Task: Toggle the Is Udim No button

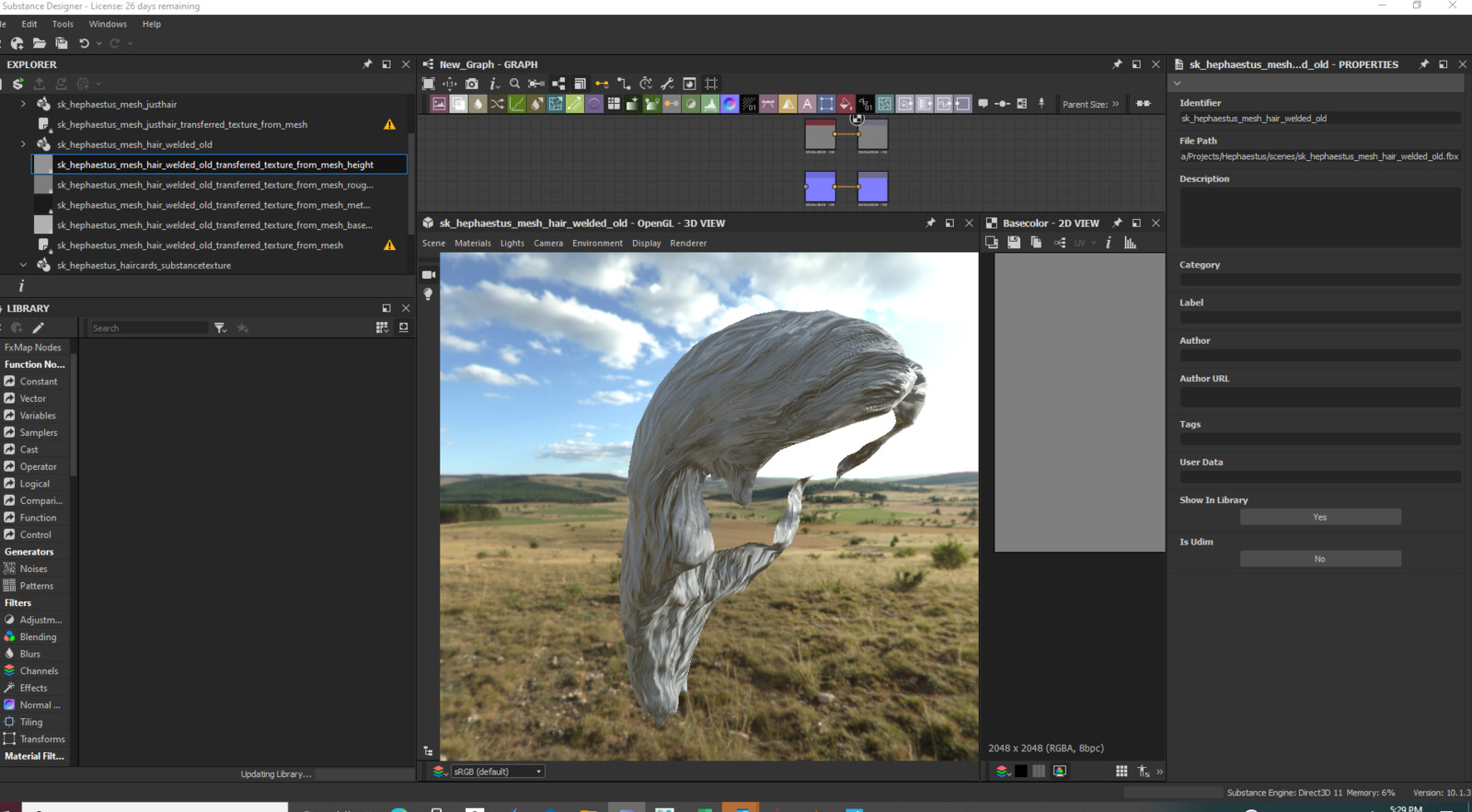Action: pyautogui.click(x=1319, y=559)
